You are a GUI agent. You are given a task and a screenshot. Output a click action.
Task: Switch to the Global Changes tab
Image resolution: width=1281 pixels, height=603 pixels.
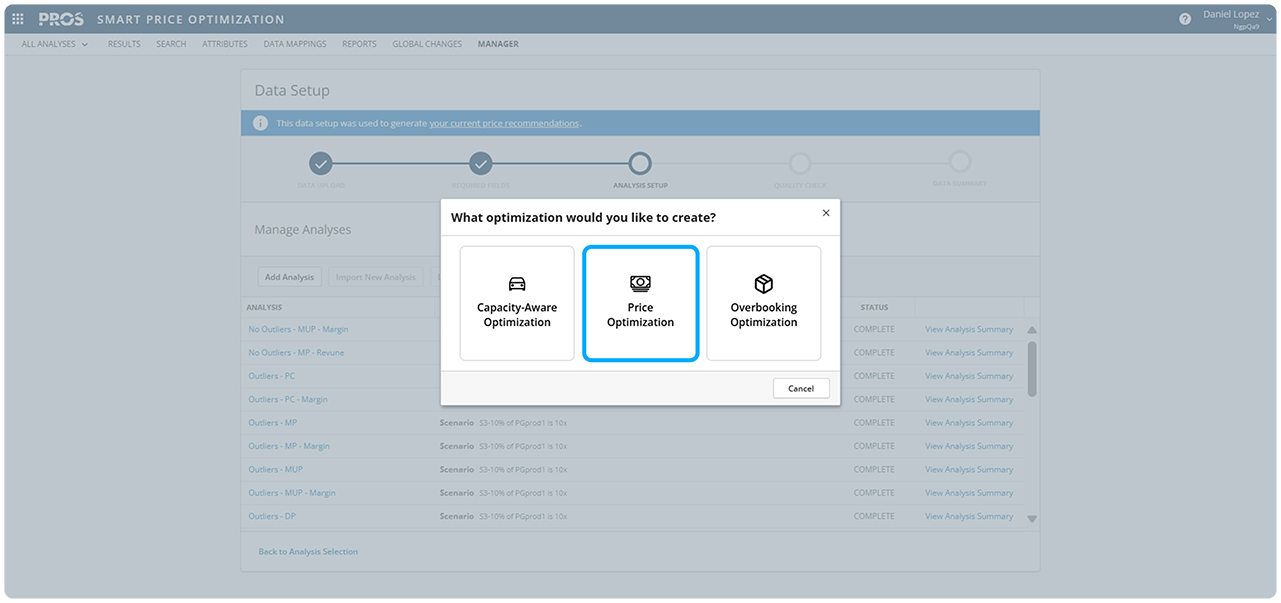(427, 44)
